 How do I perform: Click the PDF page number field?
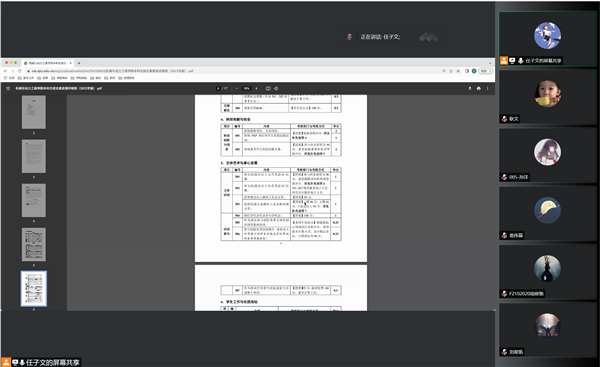[218, 88]
